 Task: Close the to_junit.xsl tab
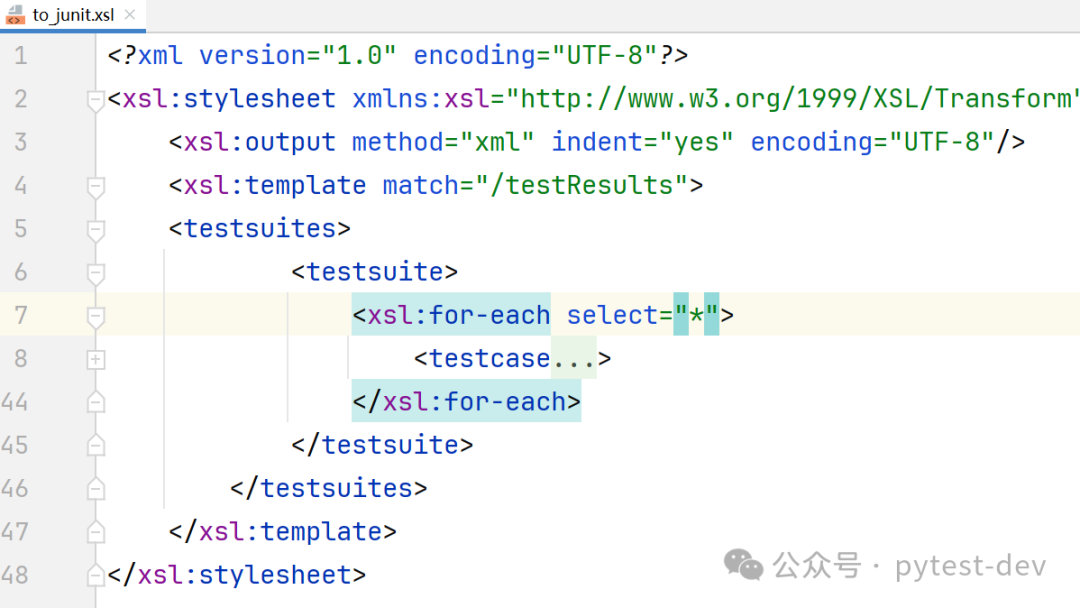click(129, 14)
